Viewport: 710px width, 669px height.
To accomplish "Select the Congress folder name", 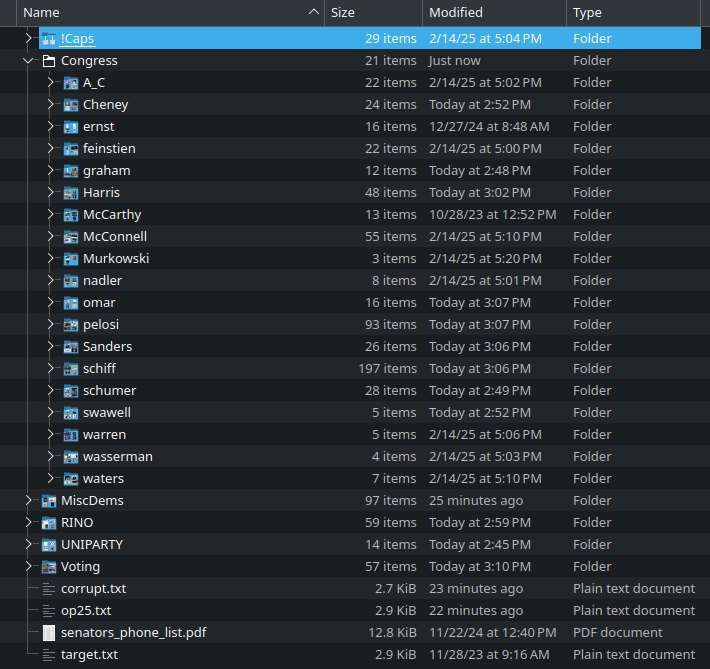I will 89,61.
